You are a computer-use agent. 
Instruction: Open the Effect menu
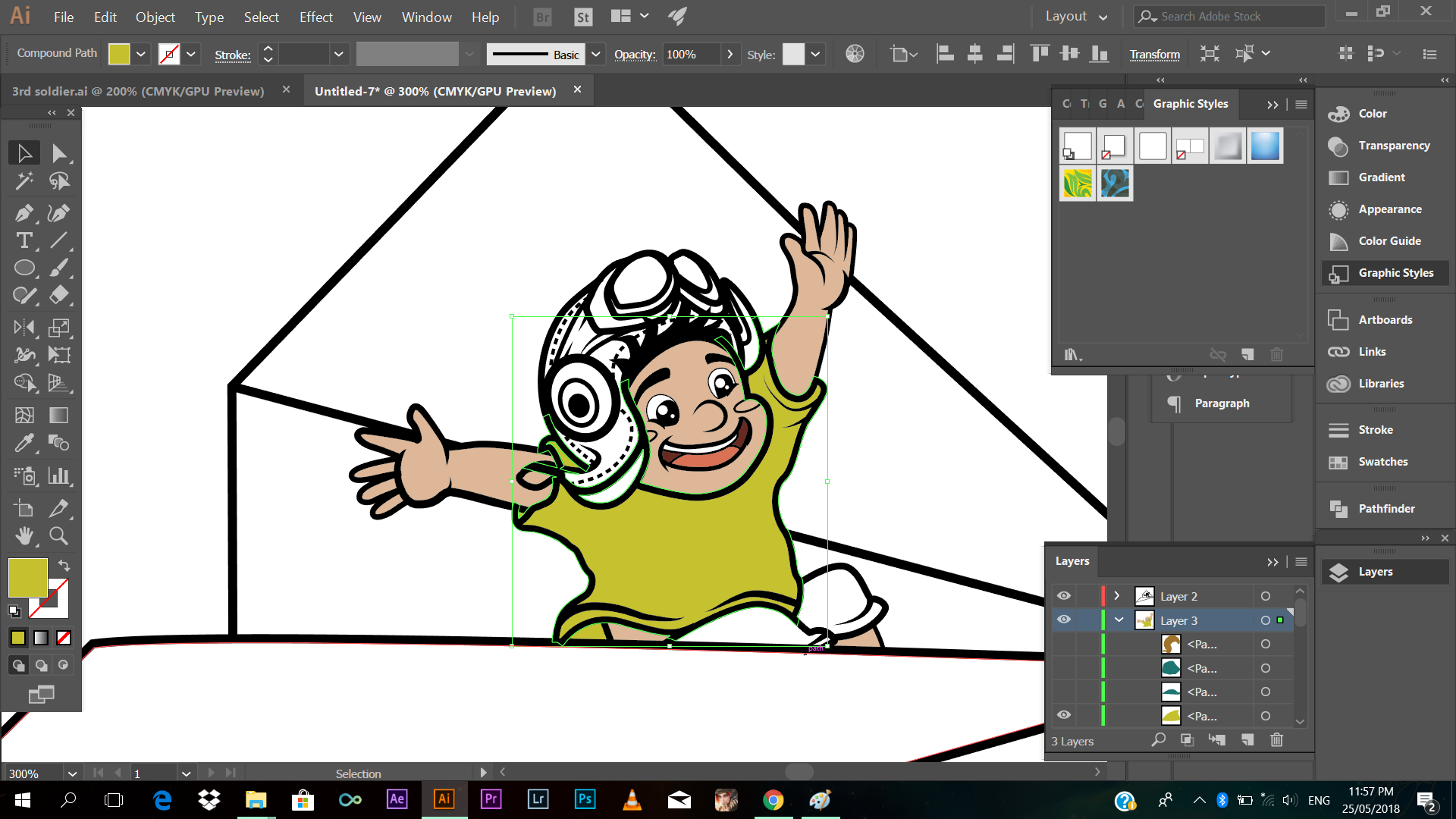pos(315,17)
